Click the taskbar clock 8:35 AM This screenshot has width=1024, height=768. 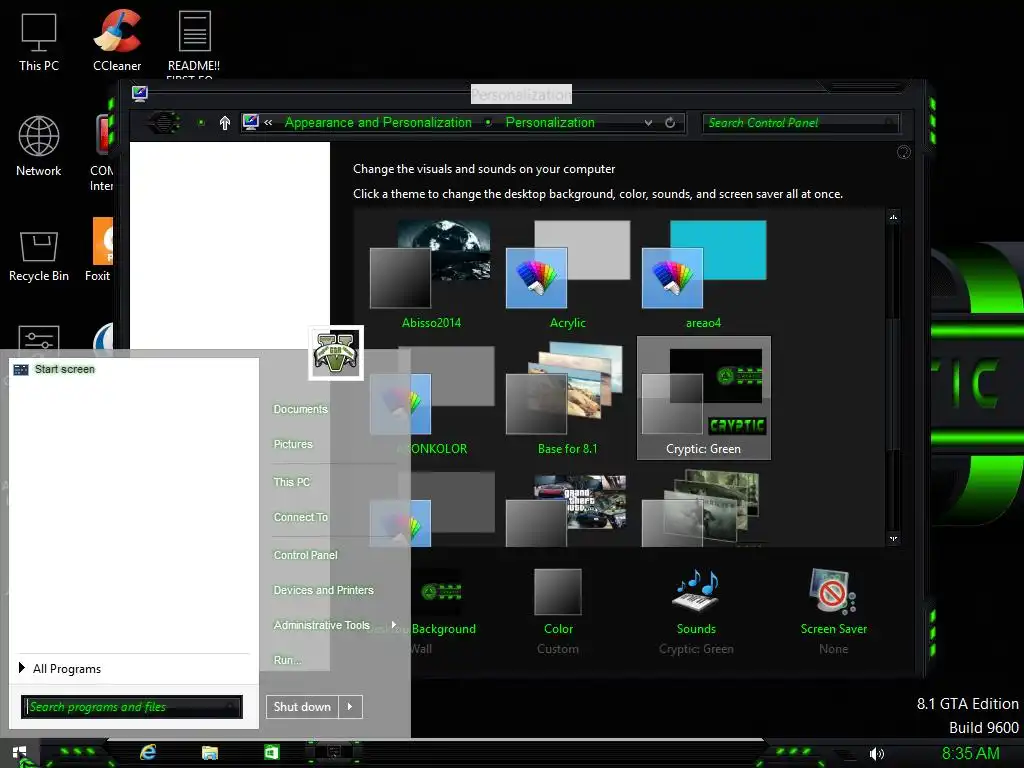[970, 754]
